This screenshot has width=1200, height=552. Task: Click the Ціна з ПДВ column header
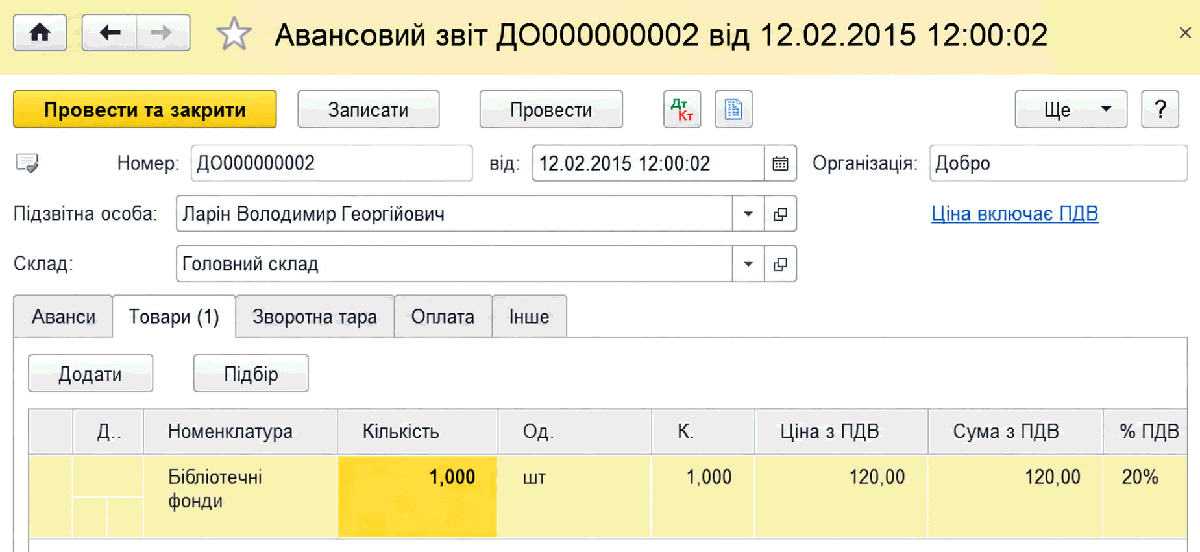tap(841, 432)
